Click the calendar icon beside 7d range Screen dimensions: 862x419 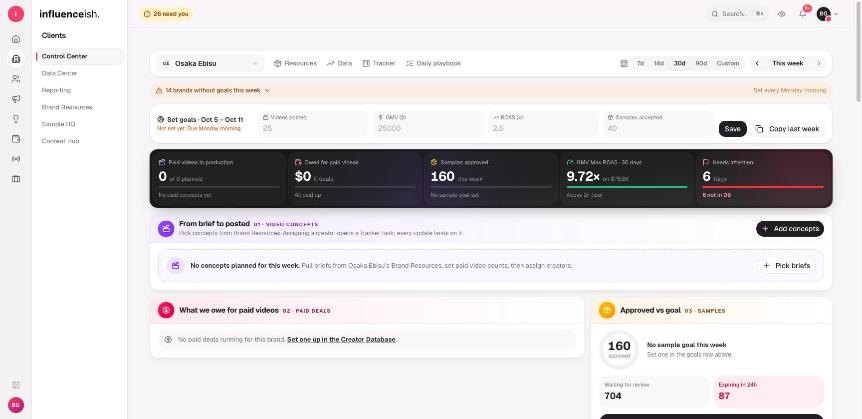point(623,63)
